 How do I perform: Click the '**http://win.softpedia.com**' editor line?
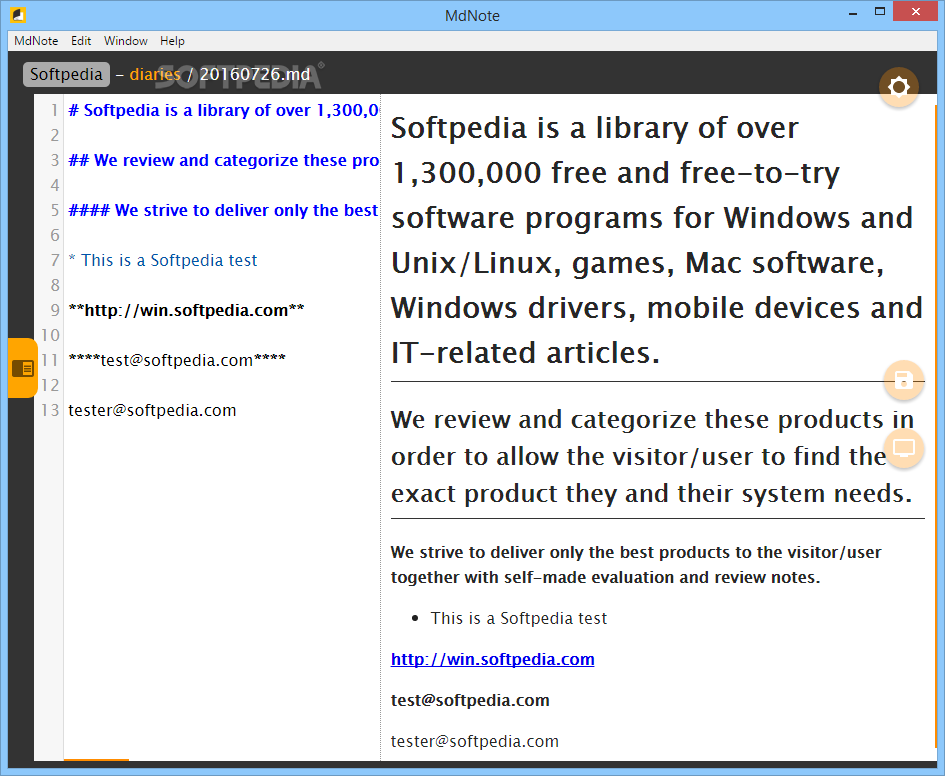pyautogui.click(x=186, y=310)
